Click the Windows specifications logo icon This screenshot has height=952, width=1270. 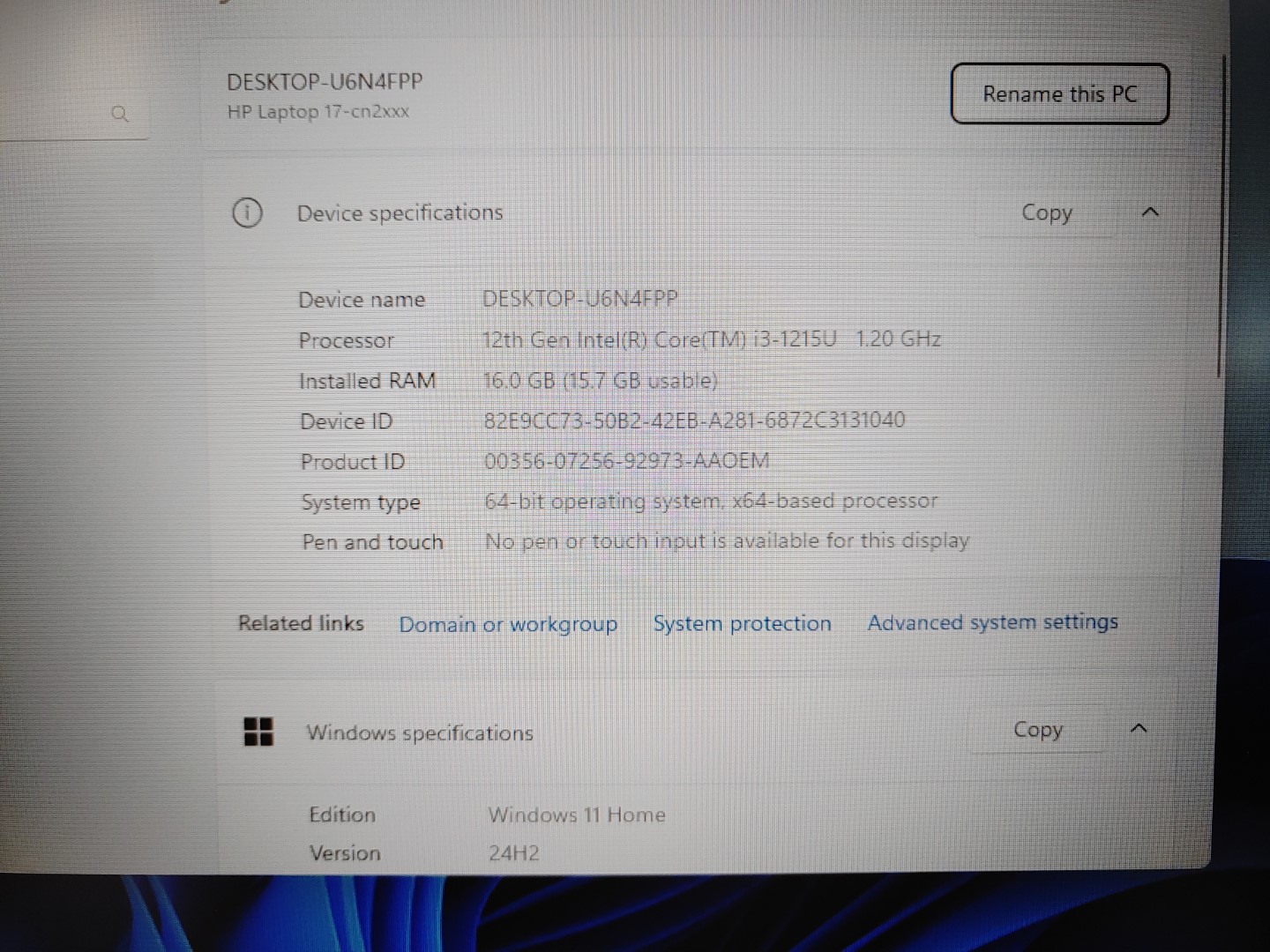[x=258, y=732]
